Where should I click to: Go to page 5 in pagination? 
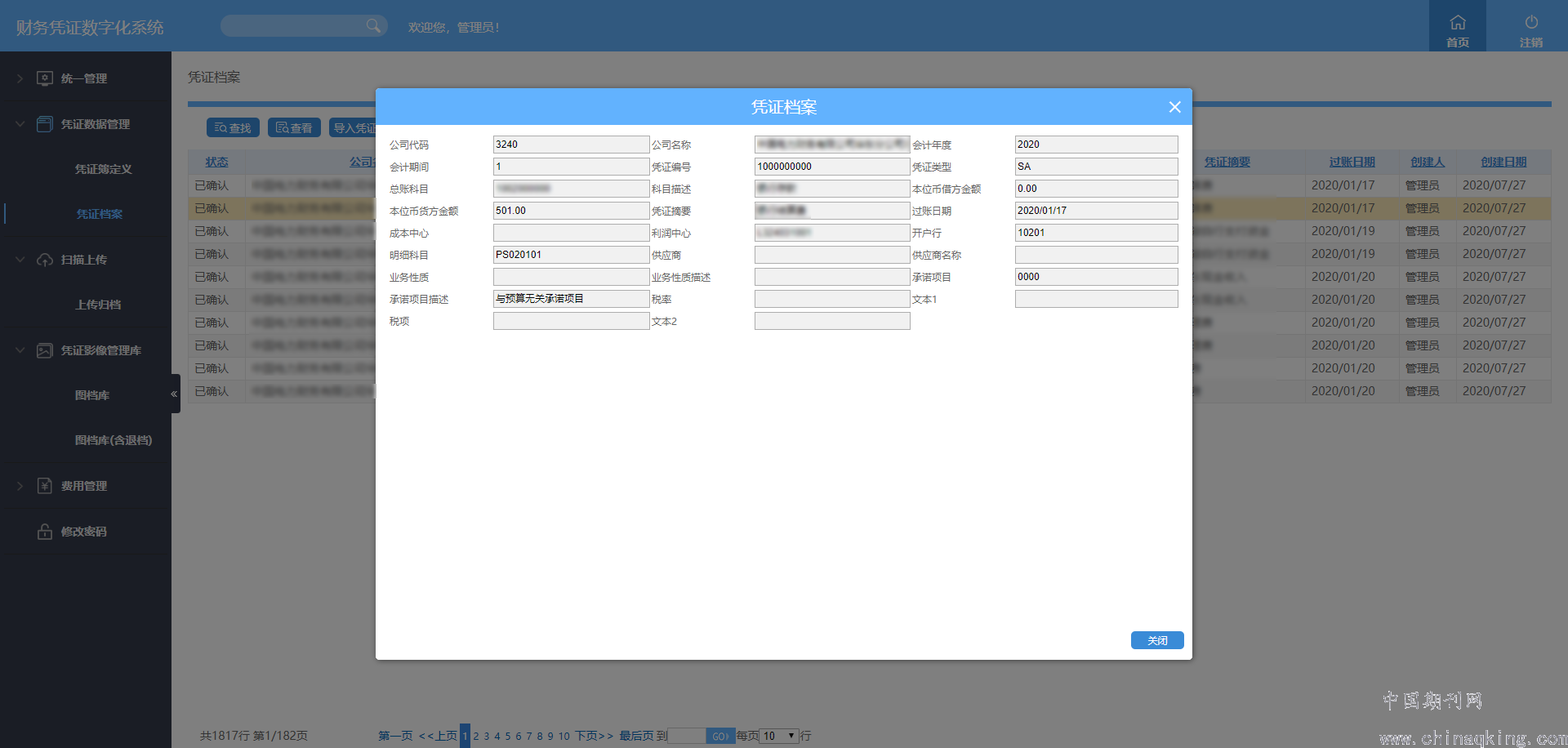(508, 736)
